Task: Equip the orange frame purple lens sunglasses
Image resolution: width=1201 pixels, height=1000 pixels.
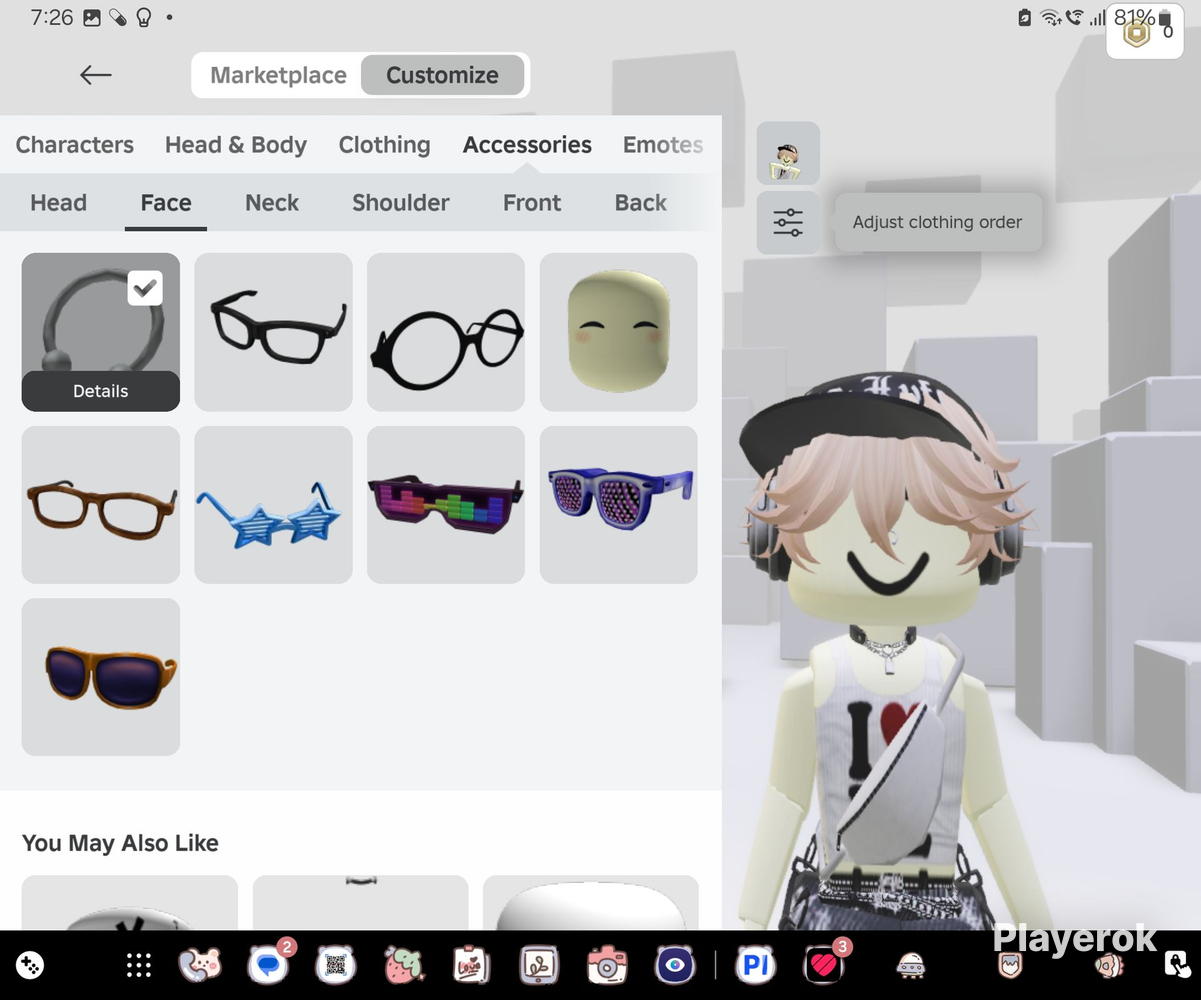Action: click(x=101, y=677)
